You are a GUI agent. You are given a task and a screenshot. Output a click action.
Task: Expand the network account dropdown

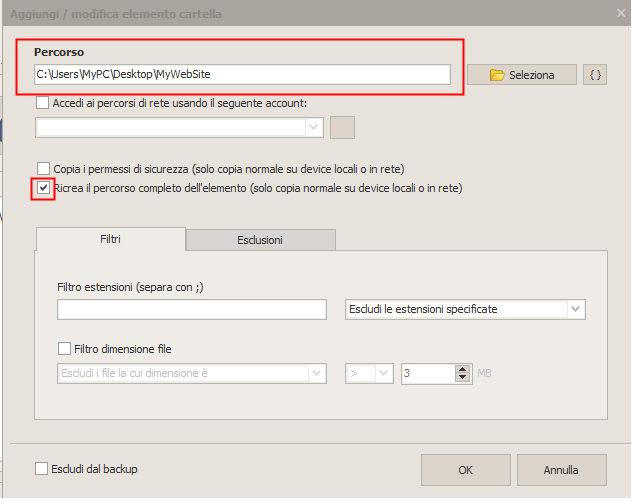click(179, 127)
